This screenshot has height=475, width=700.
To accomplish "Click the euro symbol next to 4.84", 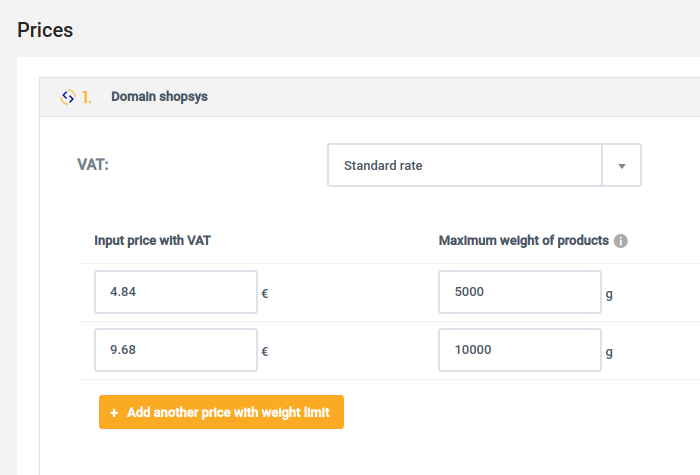I will point(265,294).
